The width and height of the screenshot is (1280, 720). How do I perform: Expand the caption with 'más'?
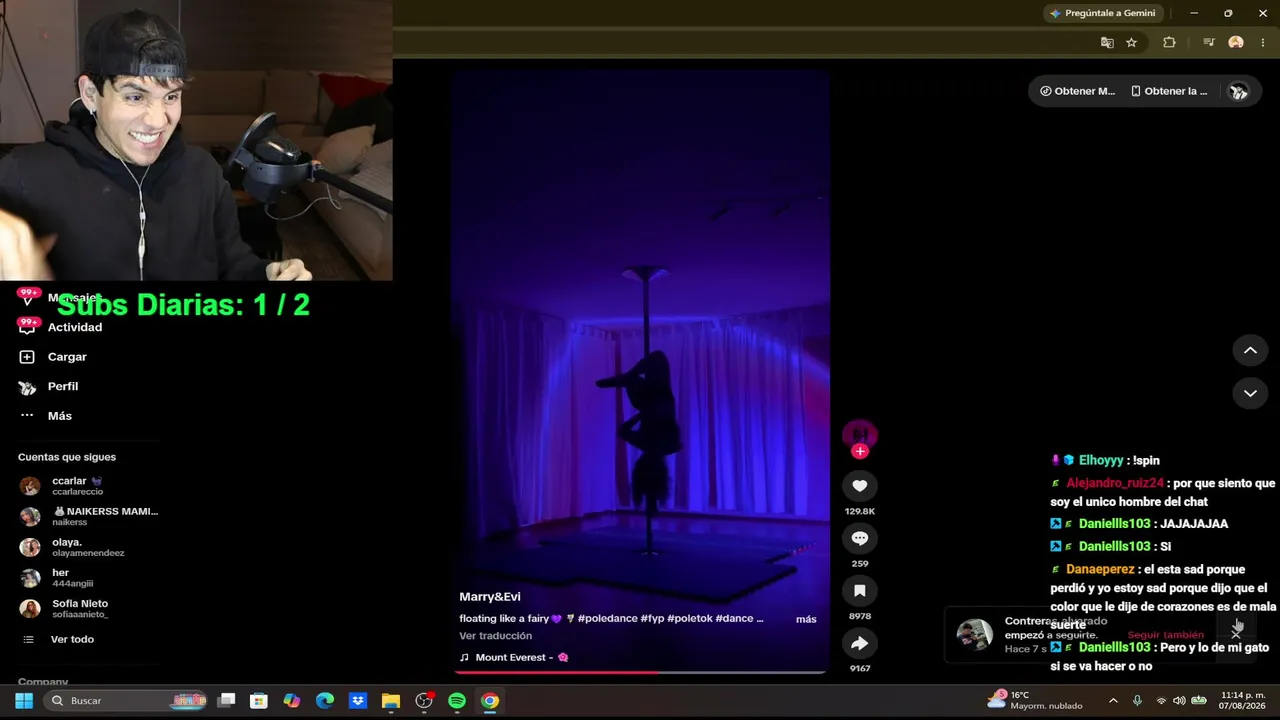tap(806, 619)
